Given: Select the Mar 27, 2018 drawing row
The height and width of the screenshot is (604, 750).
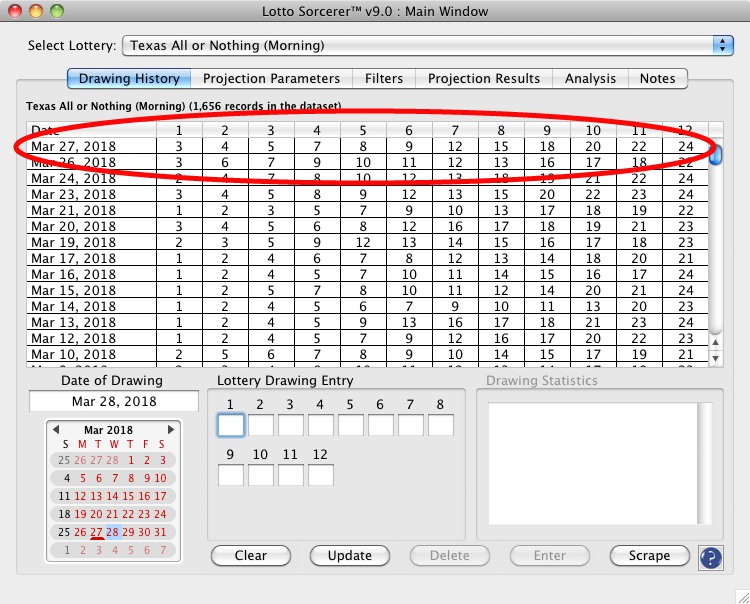Looking at the screenshot, I should coord(367,146).
